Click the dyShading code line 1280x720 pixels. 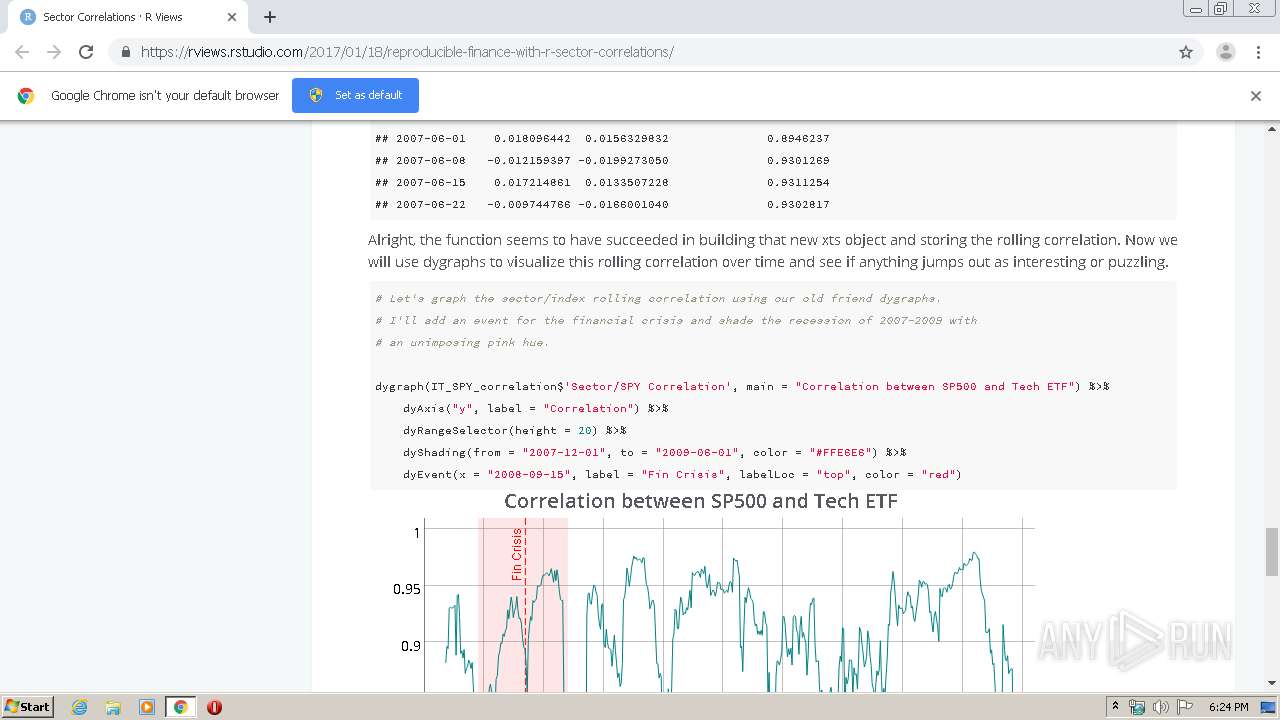tap(654, 452)
